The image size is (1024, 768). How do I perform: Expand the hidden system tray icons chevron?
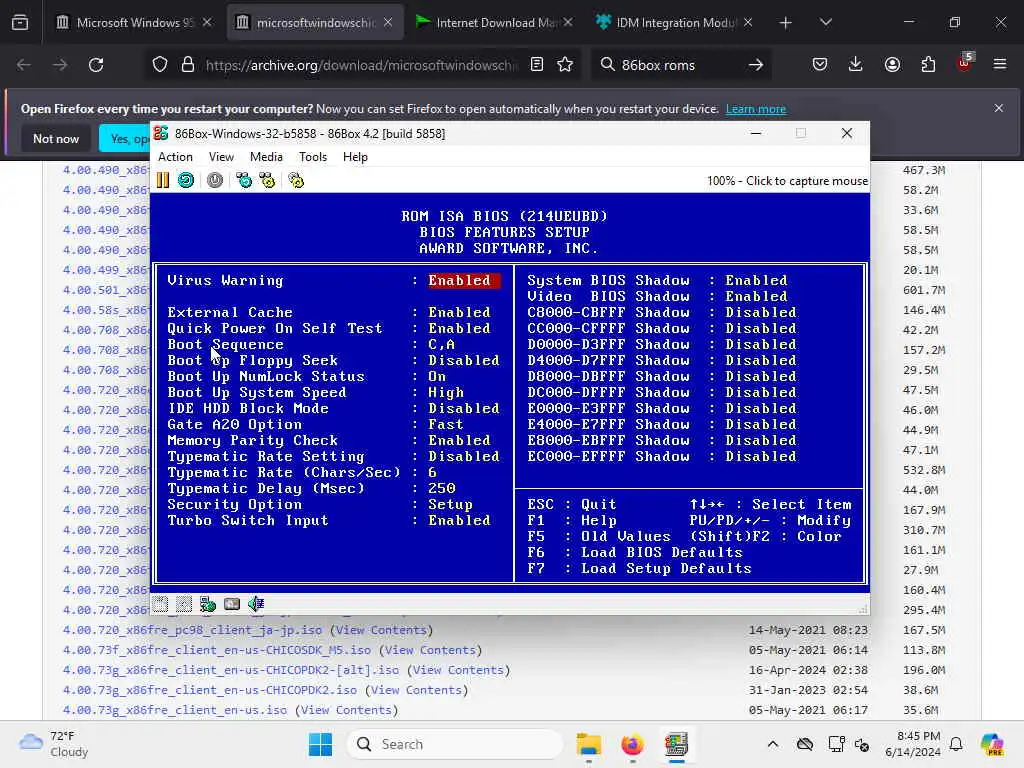click(x=773, y=744)
